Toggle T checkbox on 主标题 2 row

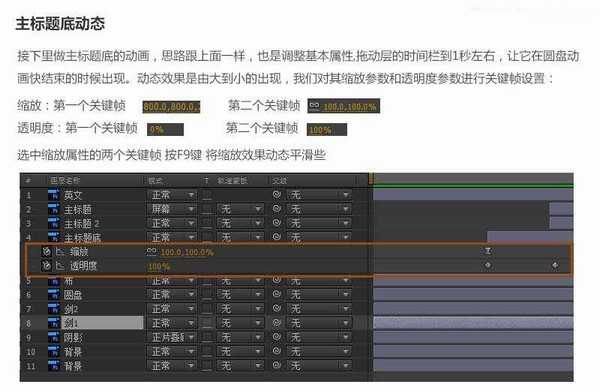click(x=207, y=223)
